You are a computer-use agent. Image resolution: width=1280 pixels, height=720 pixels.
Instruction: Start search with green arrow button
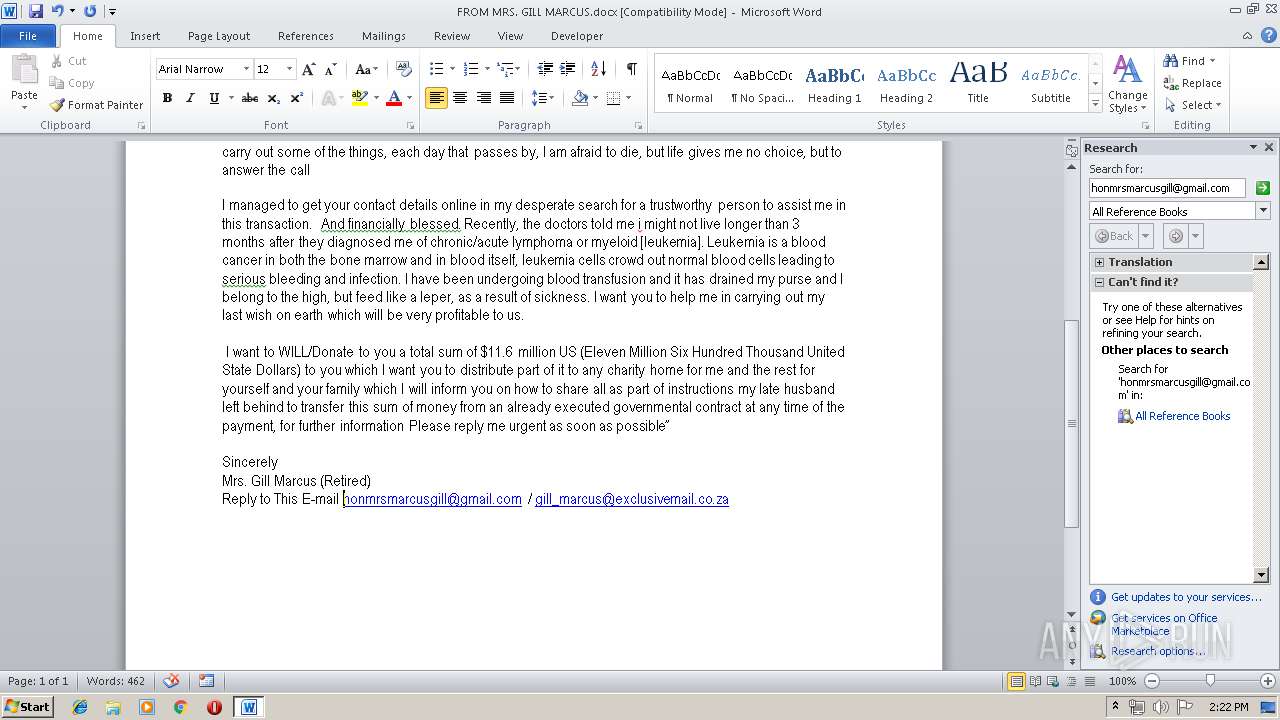pyautogui.click(x=1262, y=188)
